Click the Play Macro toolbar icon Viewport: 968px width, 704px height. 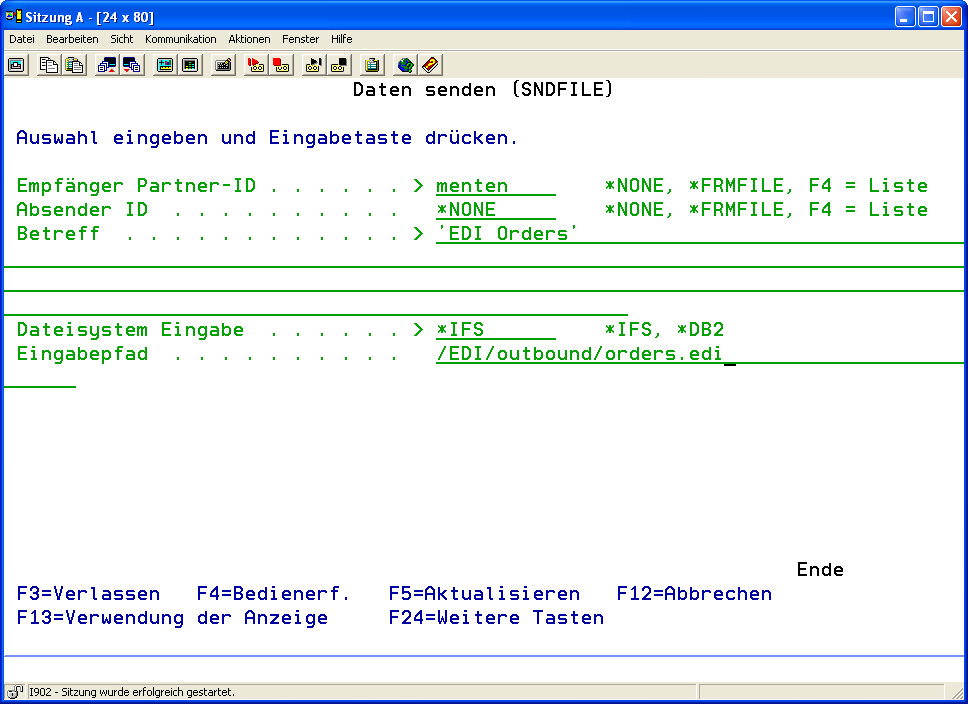point(314,65)
